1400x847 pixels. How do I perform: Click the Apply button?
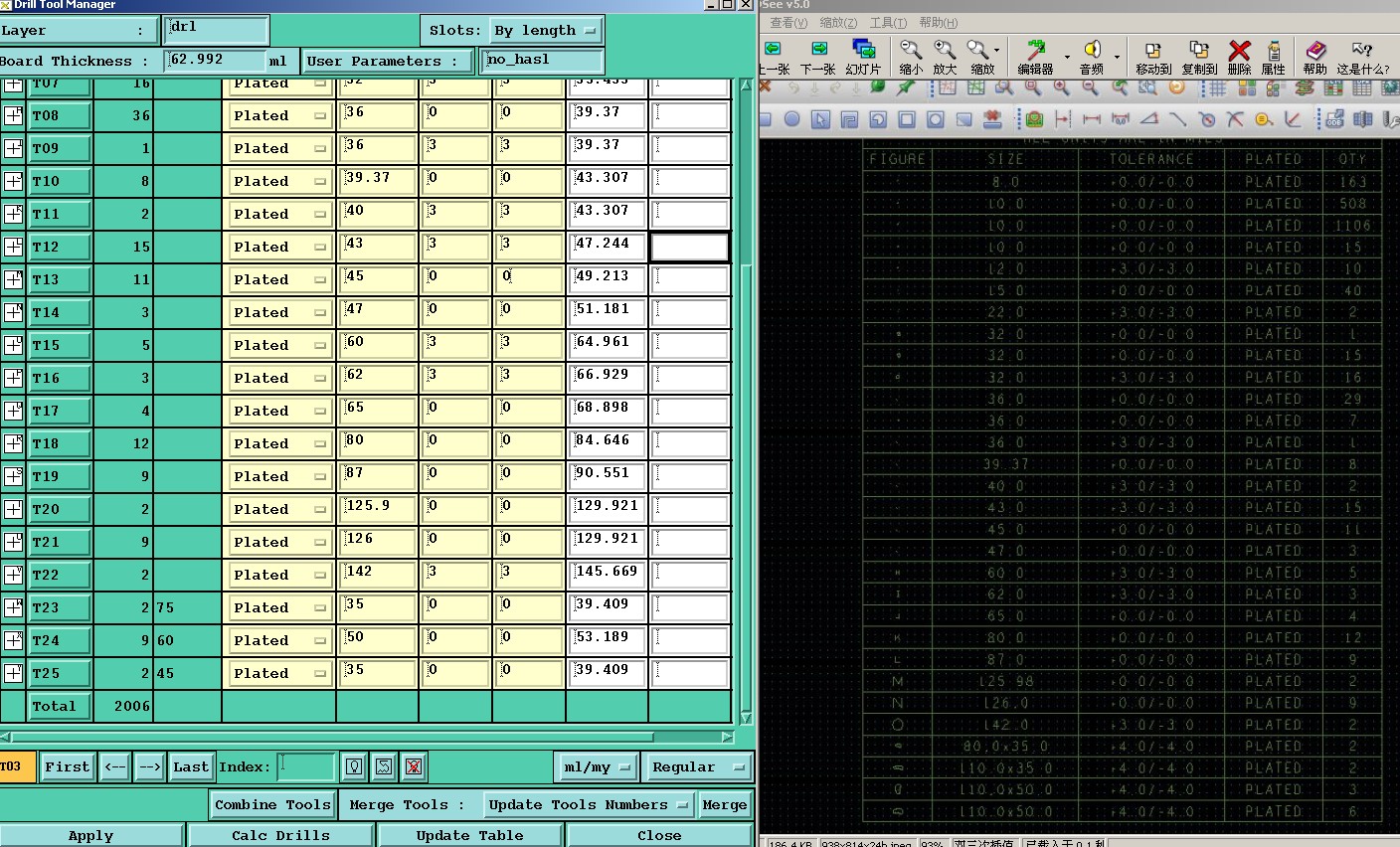pyautogui.click(x=91, y=835)
